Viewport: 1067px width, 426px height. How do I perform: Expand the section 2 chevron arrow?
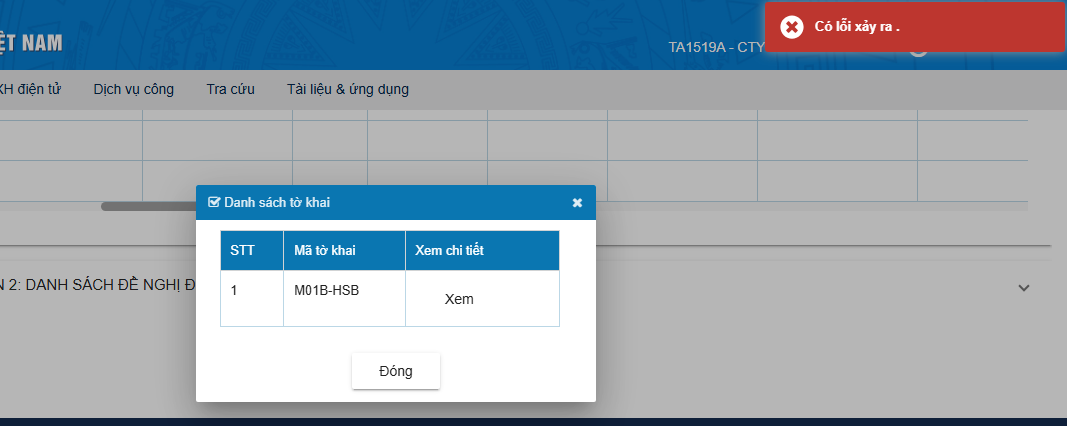1023,287
